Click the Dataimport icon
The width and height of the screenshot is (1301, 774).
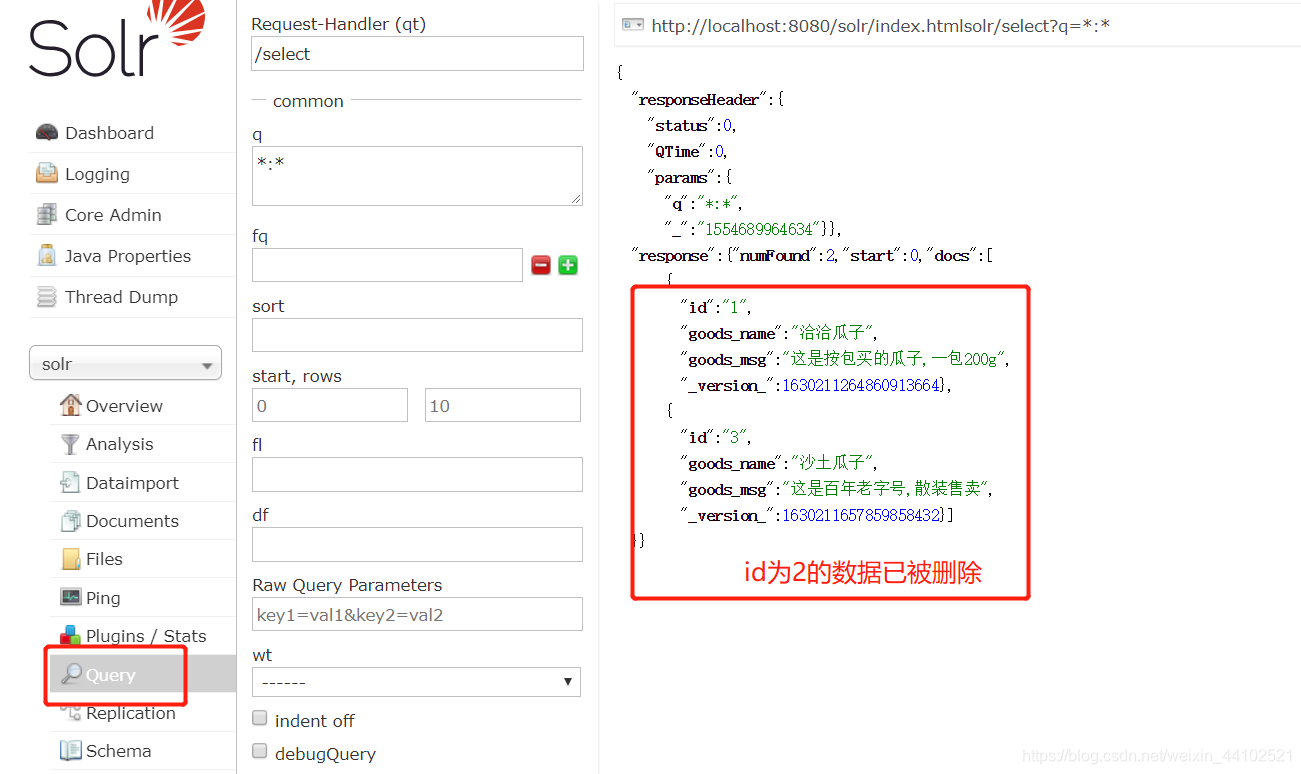click(71, 482)
